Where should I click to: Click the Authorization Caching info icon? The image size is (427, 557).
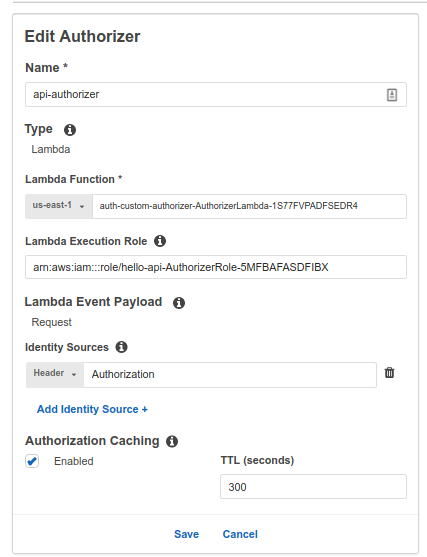click(x=172, y=441)
